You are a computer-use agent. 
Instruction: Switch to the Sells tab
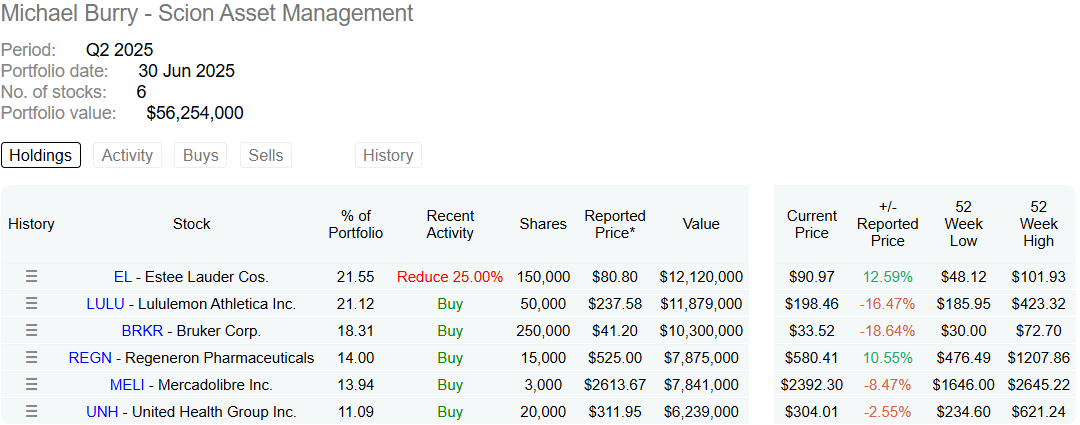click(266, 155)
